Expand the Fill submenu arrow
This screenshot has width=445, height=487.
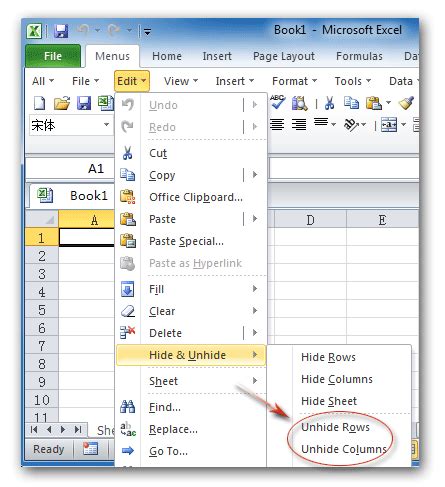(x=255, y=289)
